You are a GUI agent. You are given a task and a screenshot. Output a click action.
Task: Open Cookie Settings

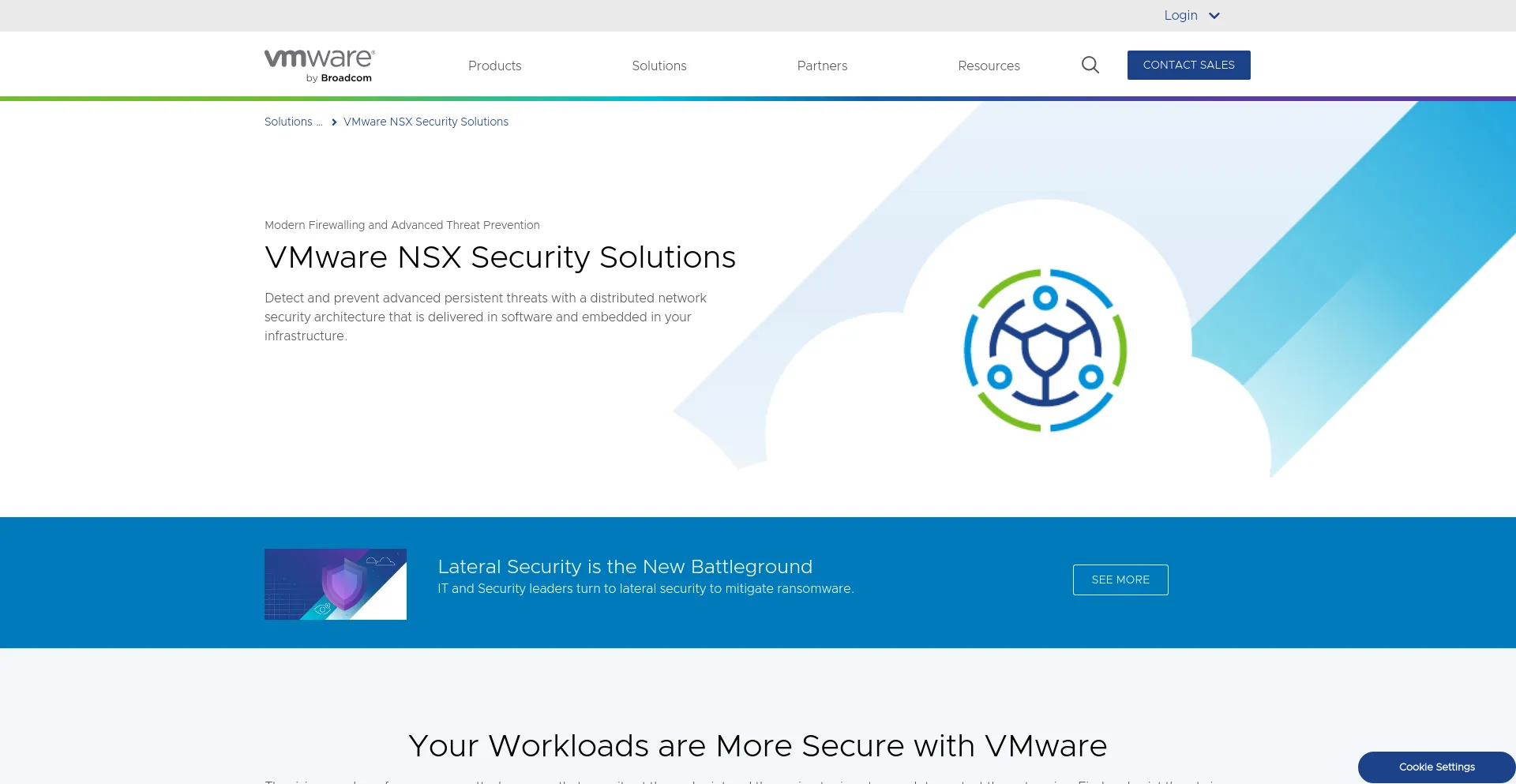[x=1436, y=767]
